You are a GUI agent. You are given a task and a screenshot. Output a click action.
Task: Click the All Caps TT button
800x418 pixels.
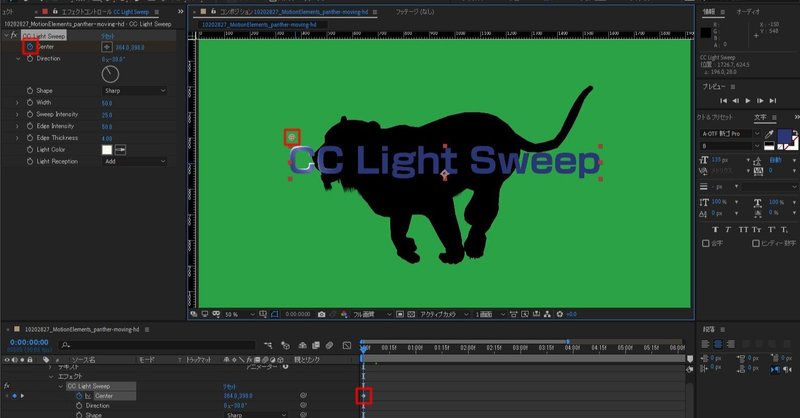point(743,230)
